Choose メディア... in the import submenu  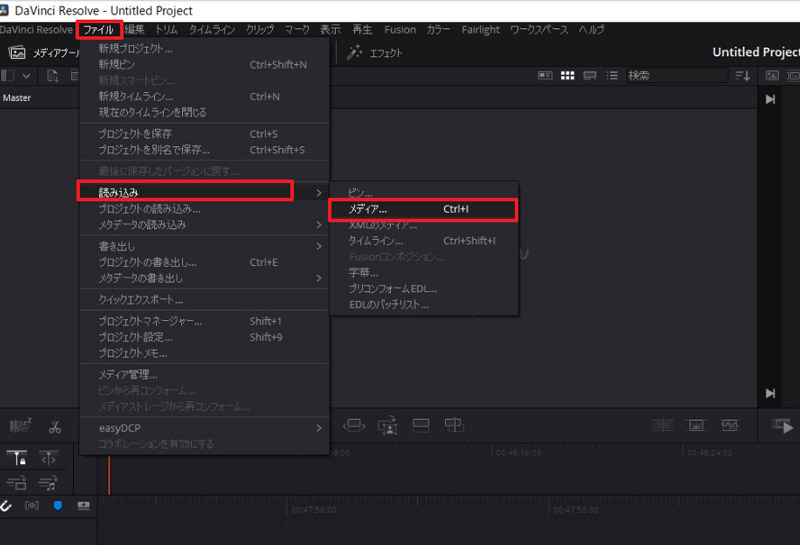pyautogui.click(x=423, y=209)
